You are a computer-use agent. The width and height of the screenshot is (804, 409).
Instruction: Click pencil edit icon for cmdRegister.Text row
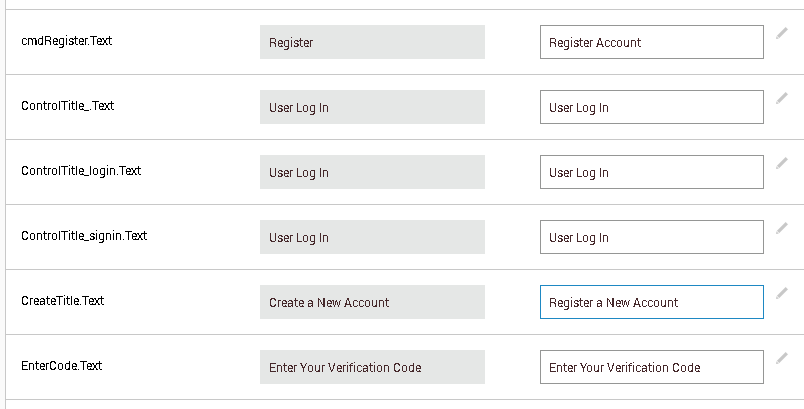781,34
